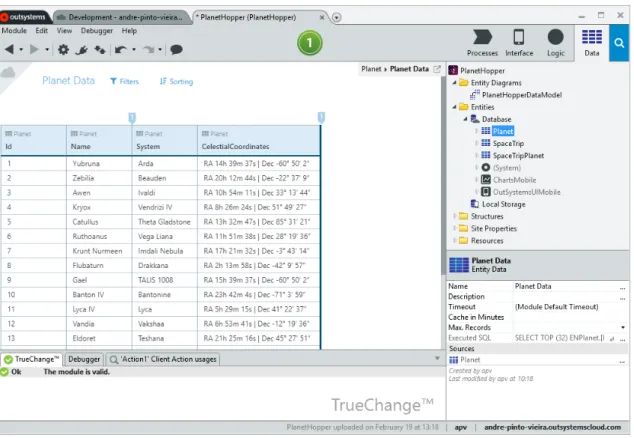
Task: Switch to the Processes layer
Action: point(482,43)
